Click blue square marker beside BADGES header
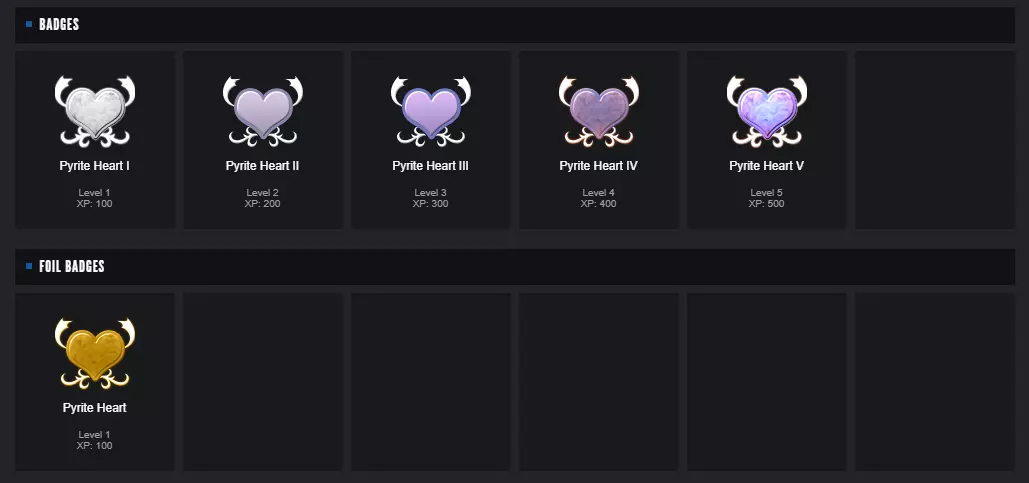1029x483 pixels. pos(29,24)
